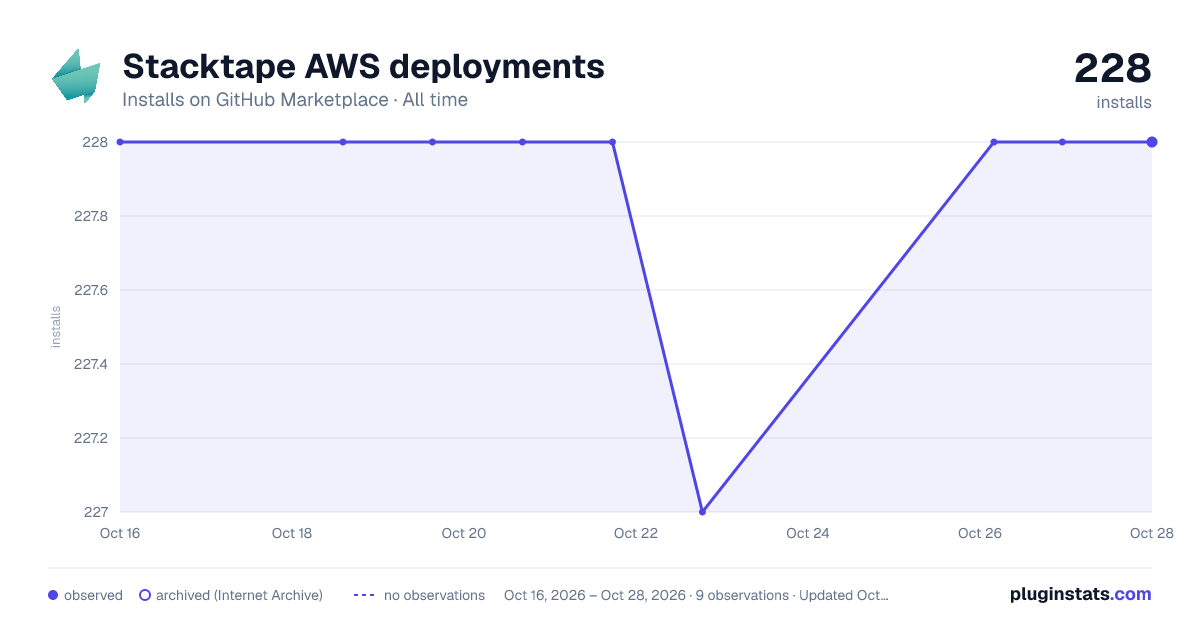Open the pluginstats.com link
The image size is (1200, 630).
tap(1081, 594)
